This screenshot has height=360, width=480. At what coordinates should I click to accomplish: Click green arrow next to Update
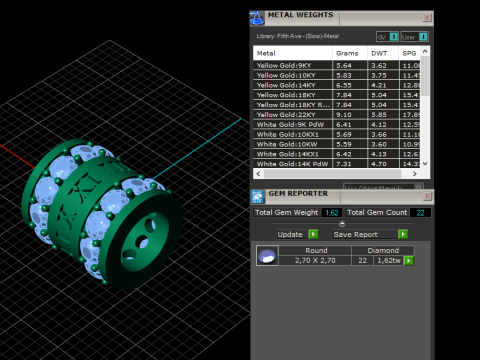click(313, 234)
